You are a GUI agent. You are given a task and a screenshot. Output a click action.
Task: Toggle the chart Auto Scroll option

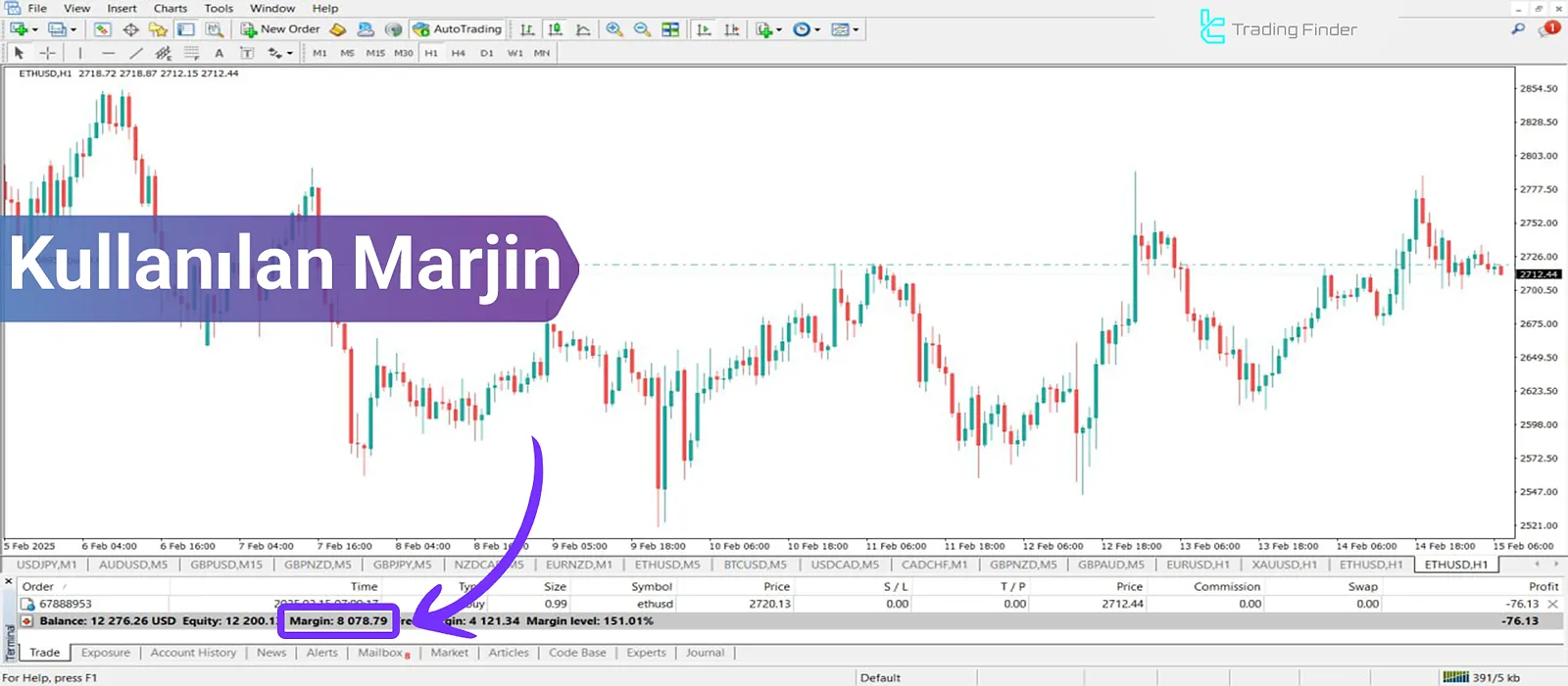704,29
